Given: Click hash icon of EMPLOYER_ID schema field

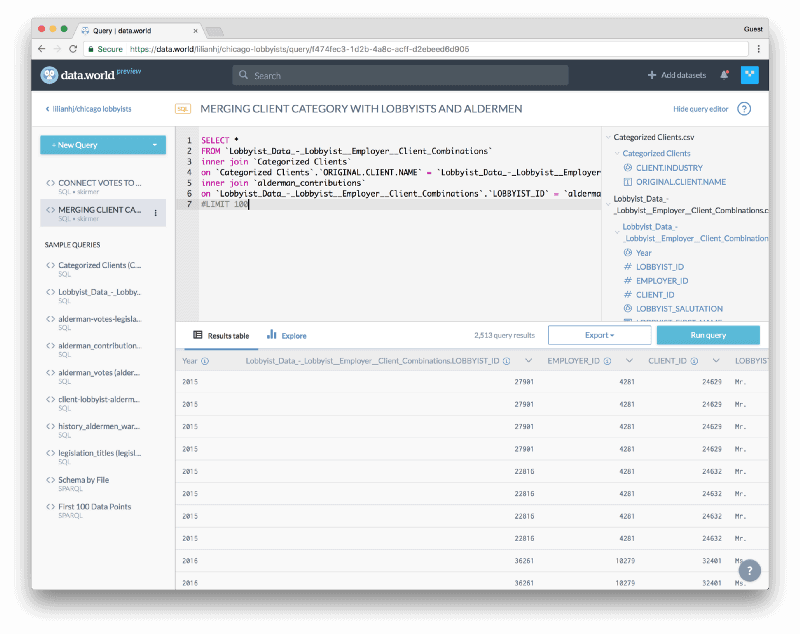Looking at the screenshot, I should 628,281.
